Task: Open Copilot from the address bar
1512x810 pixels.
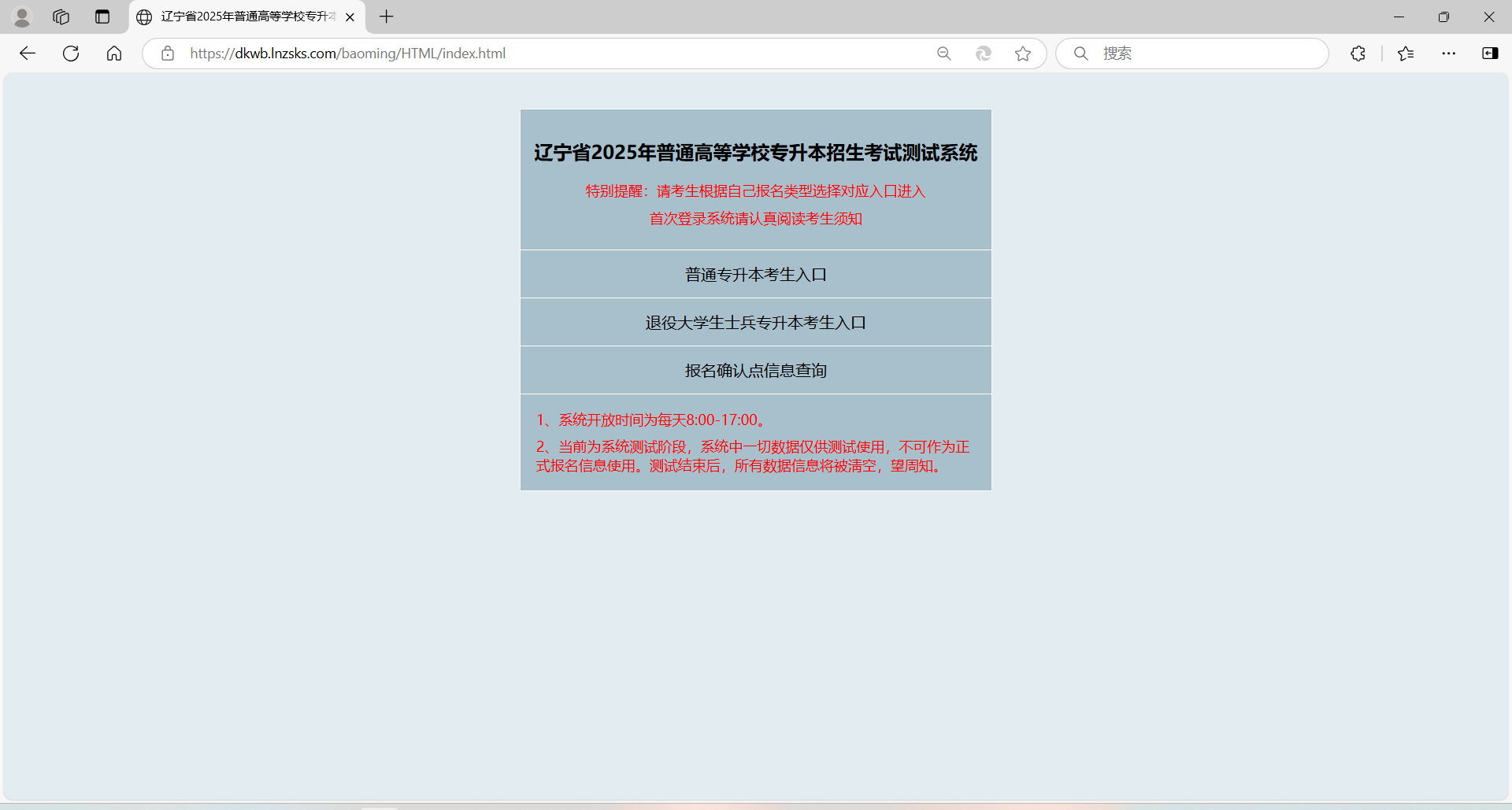Action: click(984, 54)
